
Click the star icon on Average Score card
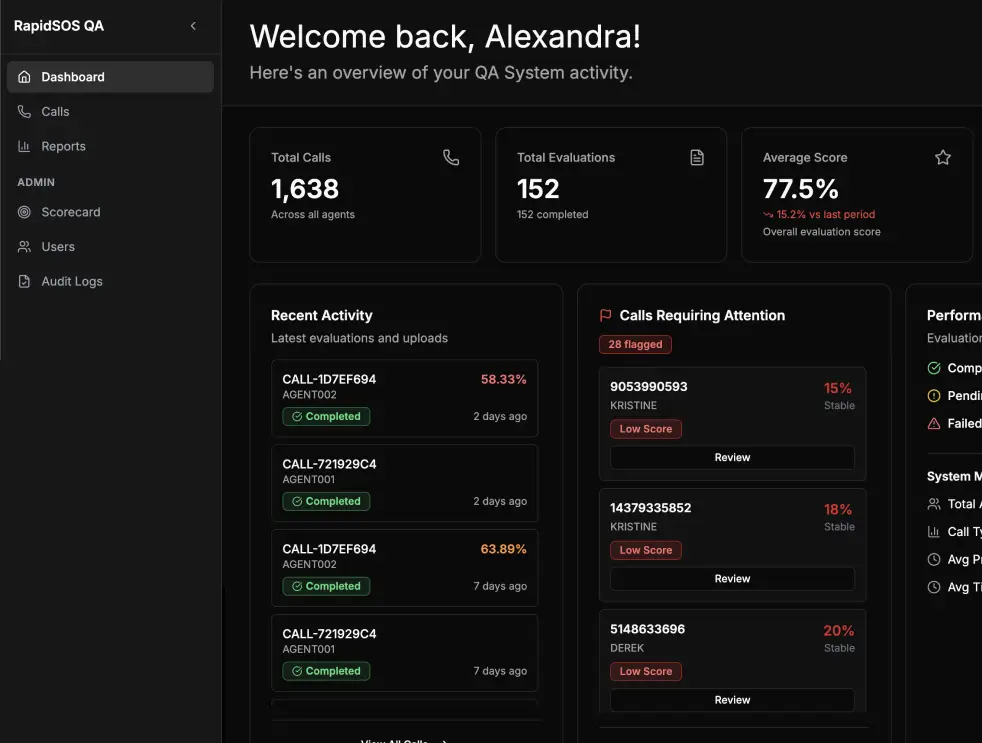pyautogui.click(x=942, y=157)
